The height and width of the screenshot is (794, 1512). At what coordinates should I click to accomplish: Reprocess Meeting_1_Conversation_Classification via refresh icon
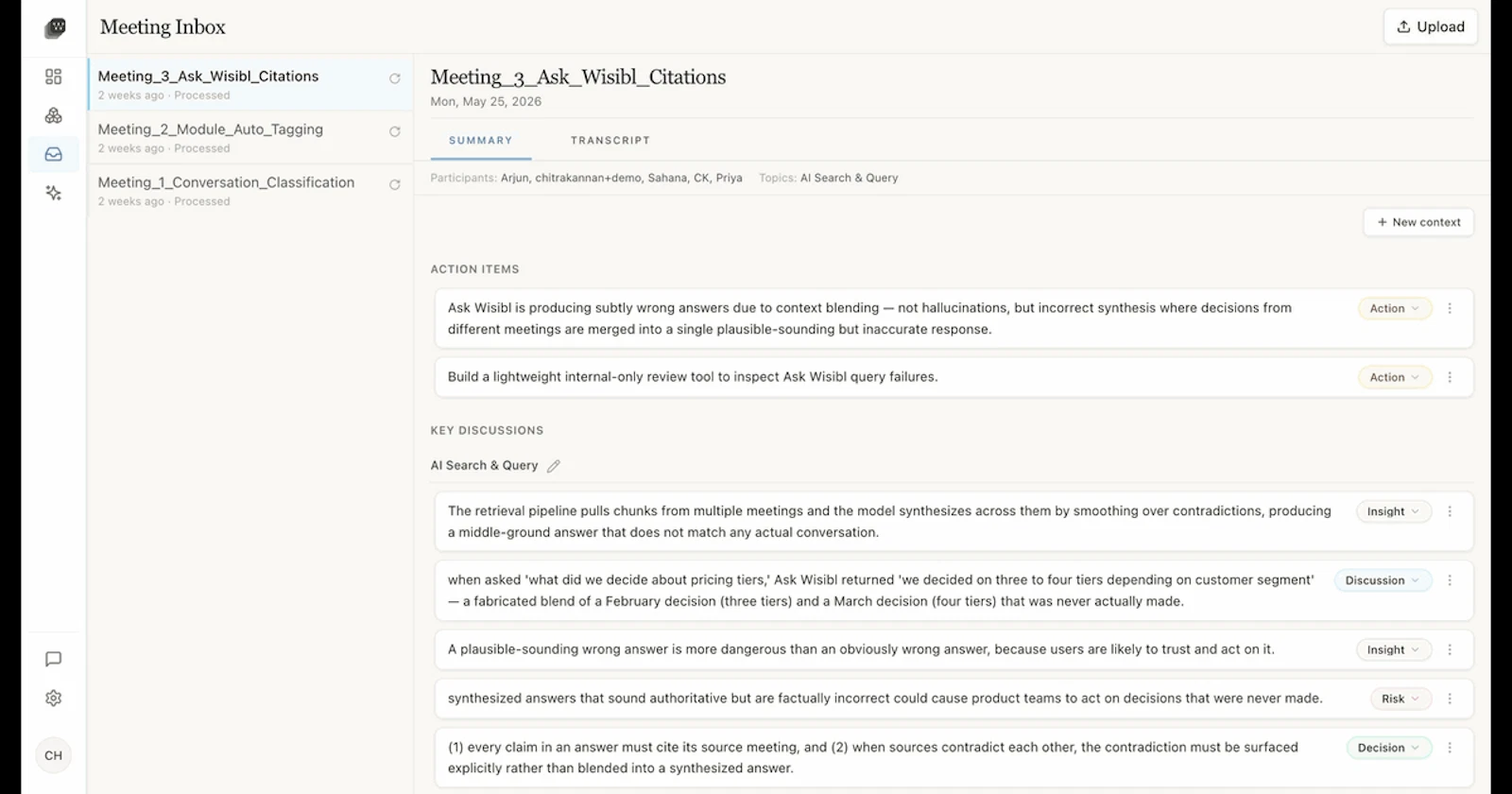point(395,184)
